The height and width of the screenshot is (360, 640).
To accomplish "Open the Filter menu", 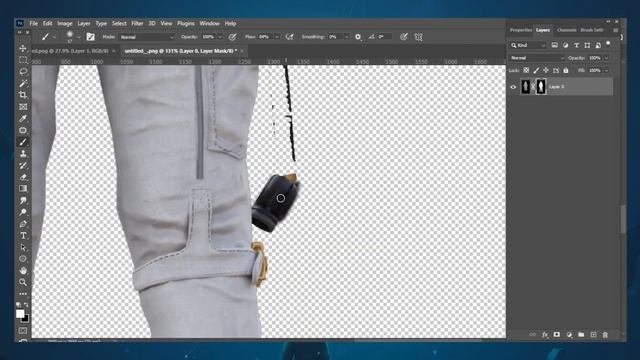I will (137, 24).
